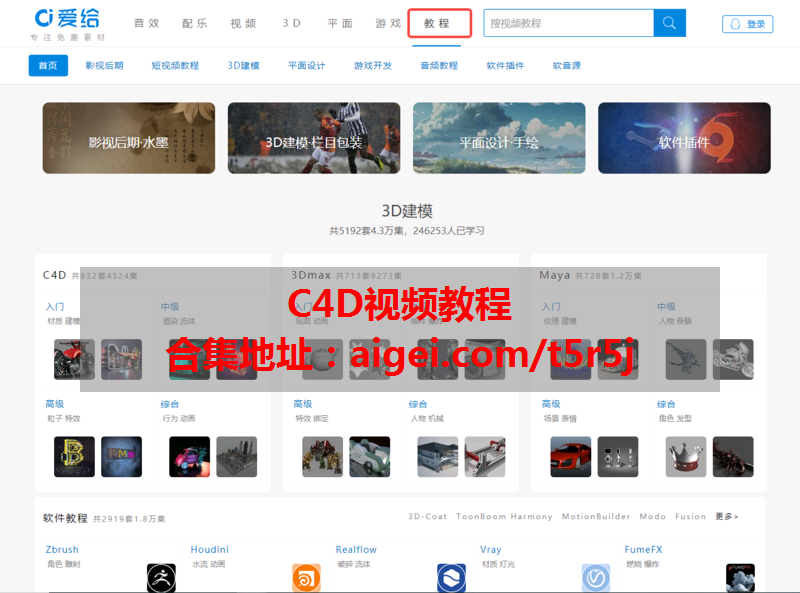
Task: Switch to the 音频教程 tab
Action: click(x=439, y=65)
